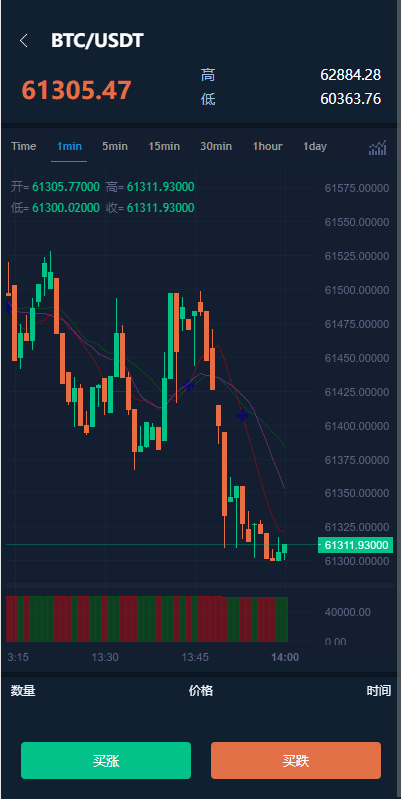Tap the green 买涨 buy-up button
This screenshot has height=799, width=401.
[x=106, y=760]
